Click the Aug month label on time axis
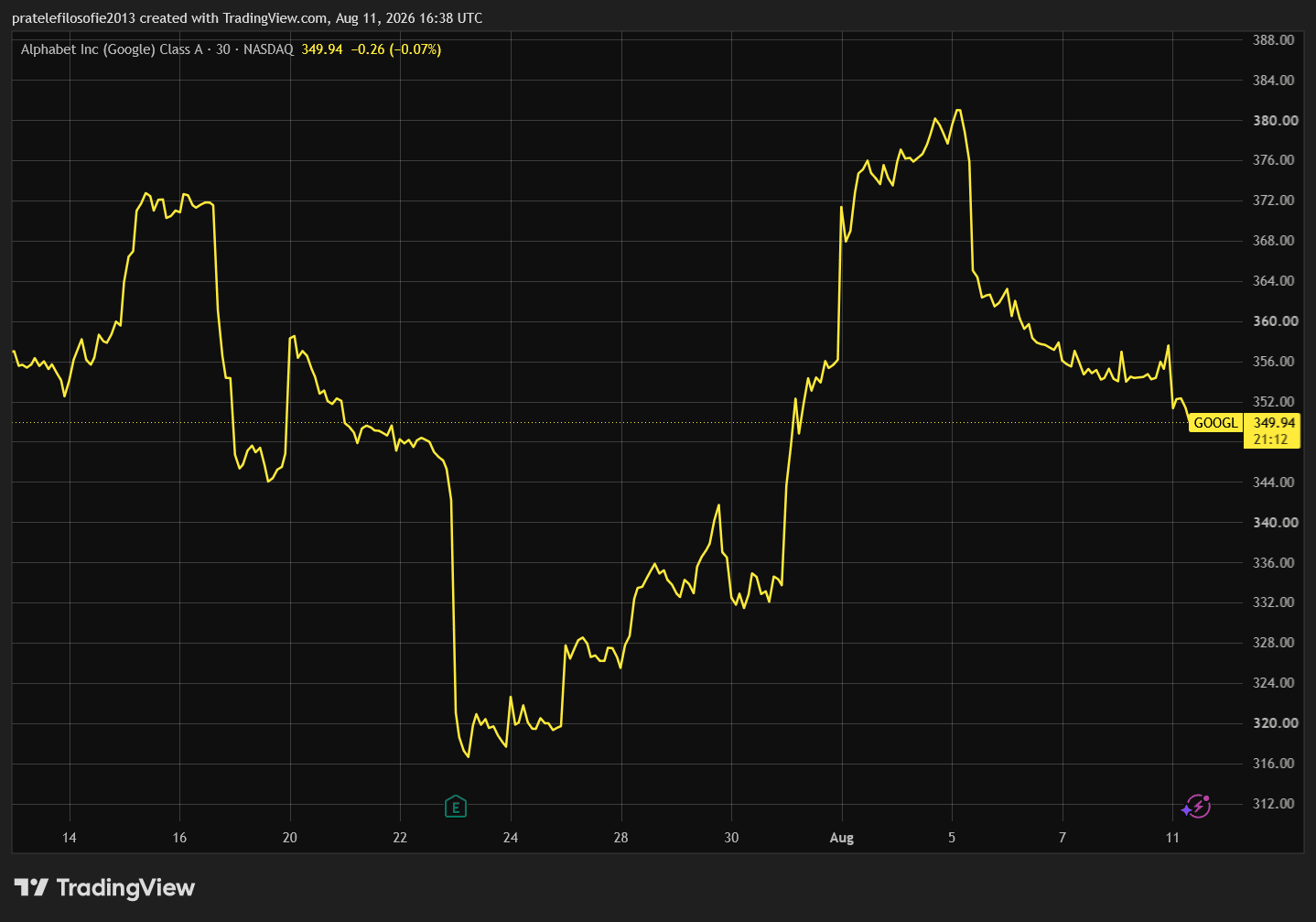The width and height of the screenshot is (1316, 922). [x=842, y=838]
